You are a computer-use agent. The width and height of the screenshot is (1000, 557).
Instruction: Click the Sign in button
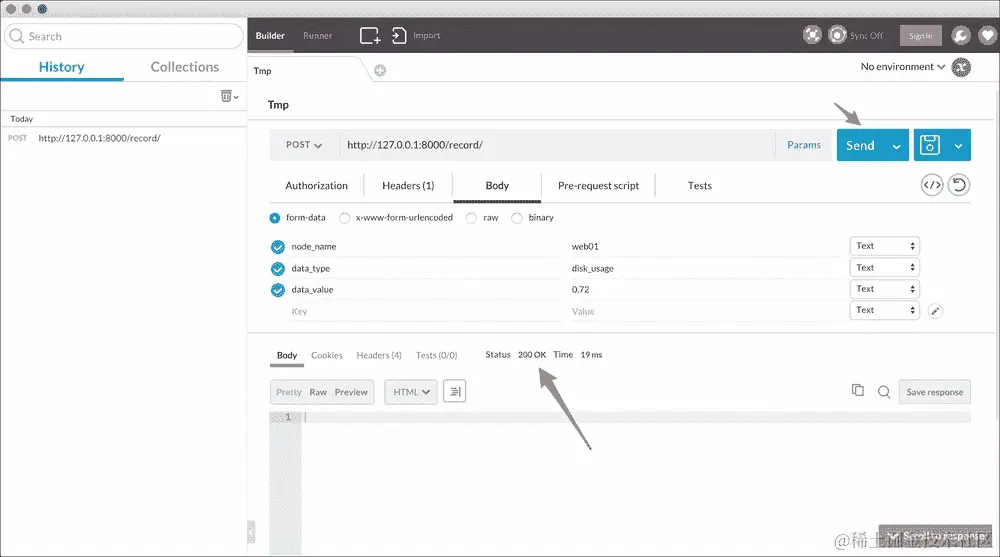click(920, 36)
